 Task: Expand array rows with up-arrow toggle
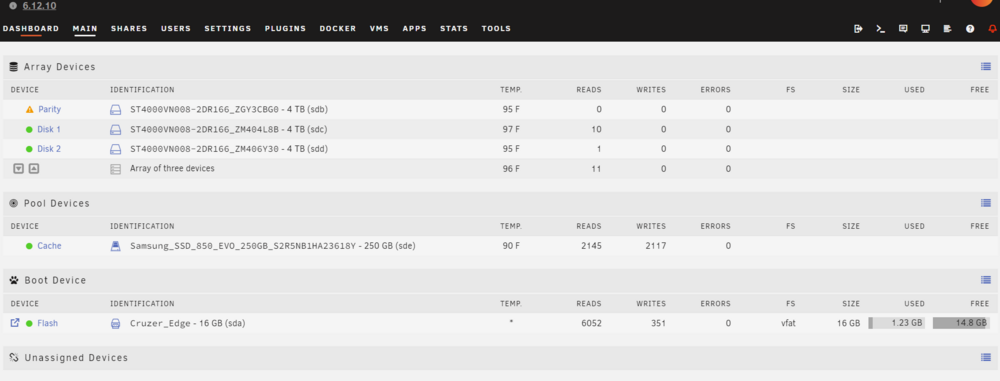pos(34,168)
